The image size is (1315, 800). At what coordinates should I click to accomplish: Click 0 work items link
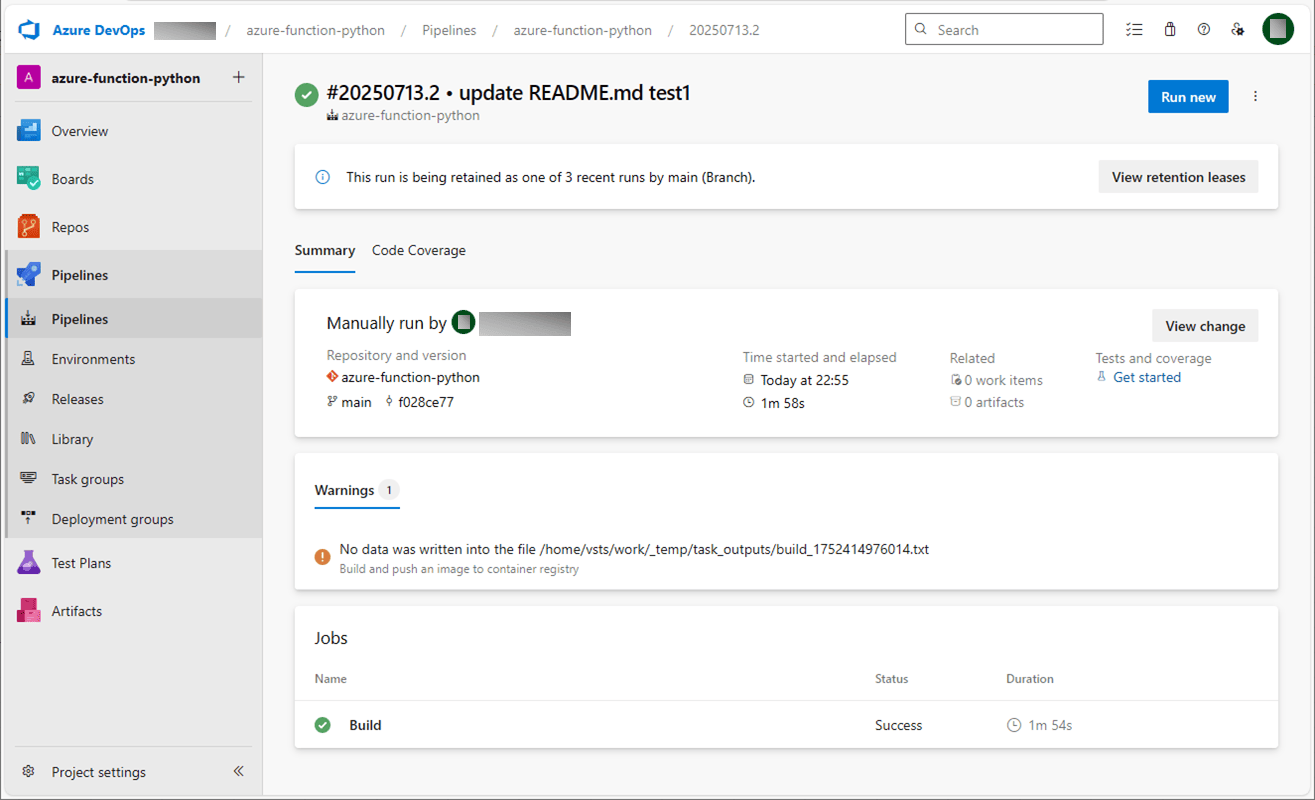(1003, 380)
